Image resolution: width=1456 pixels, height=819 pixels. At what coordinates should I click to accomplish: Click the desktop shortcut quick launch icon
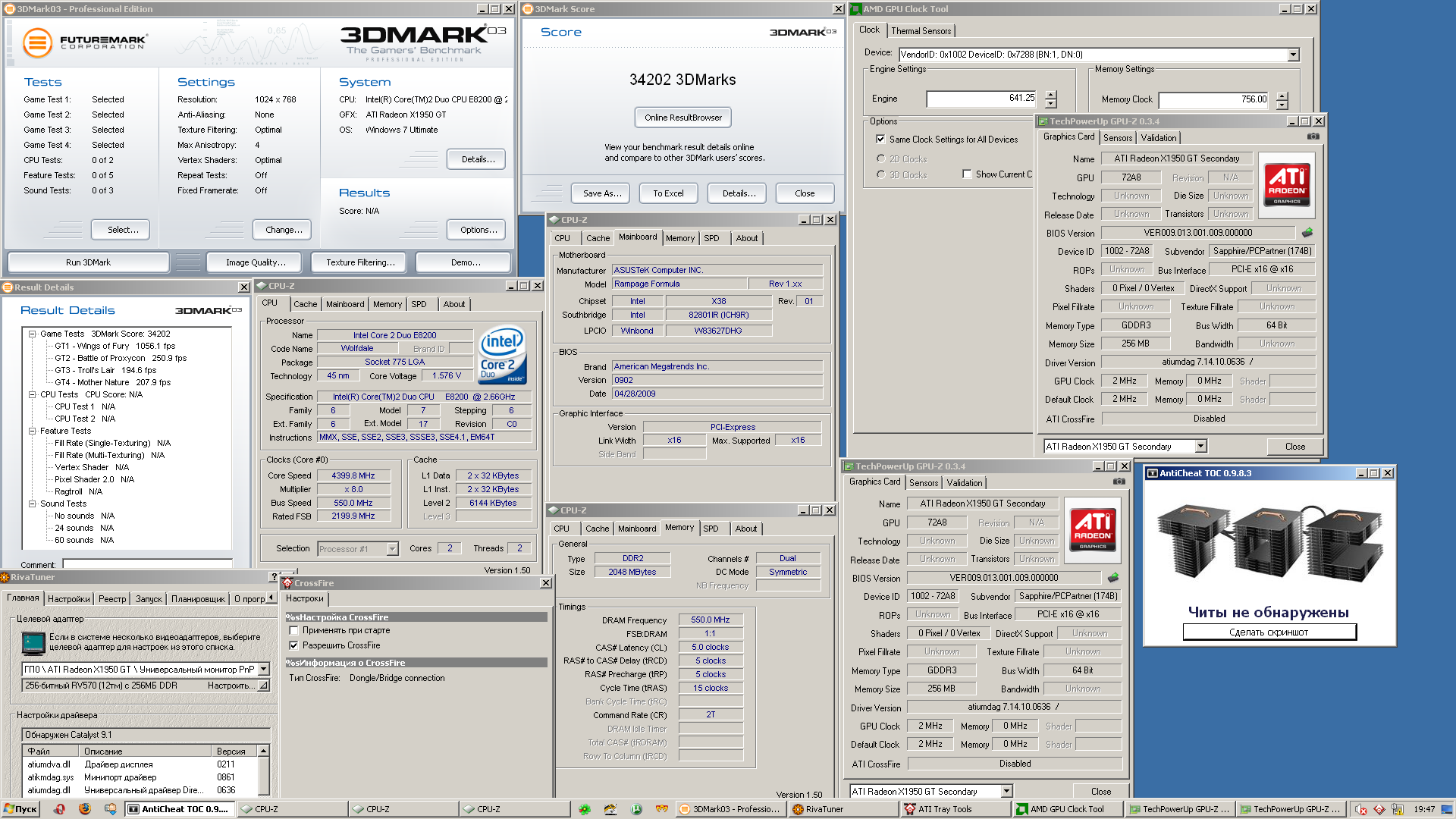110,809
